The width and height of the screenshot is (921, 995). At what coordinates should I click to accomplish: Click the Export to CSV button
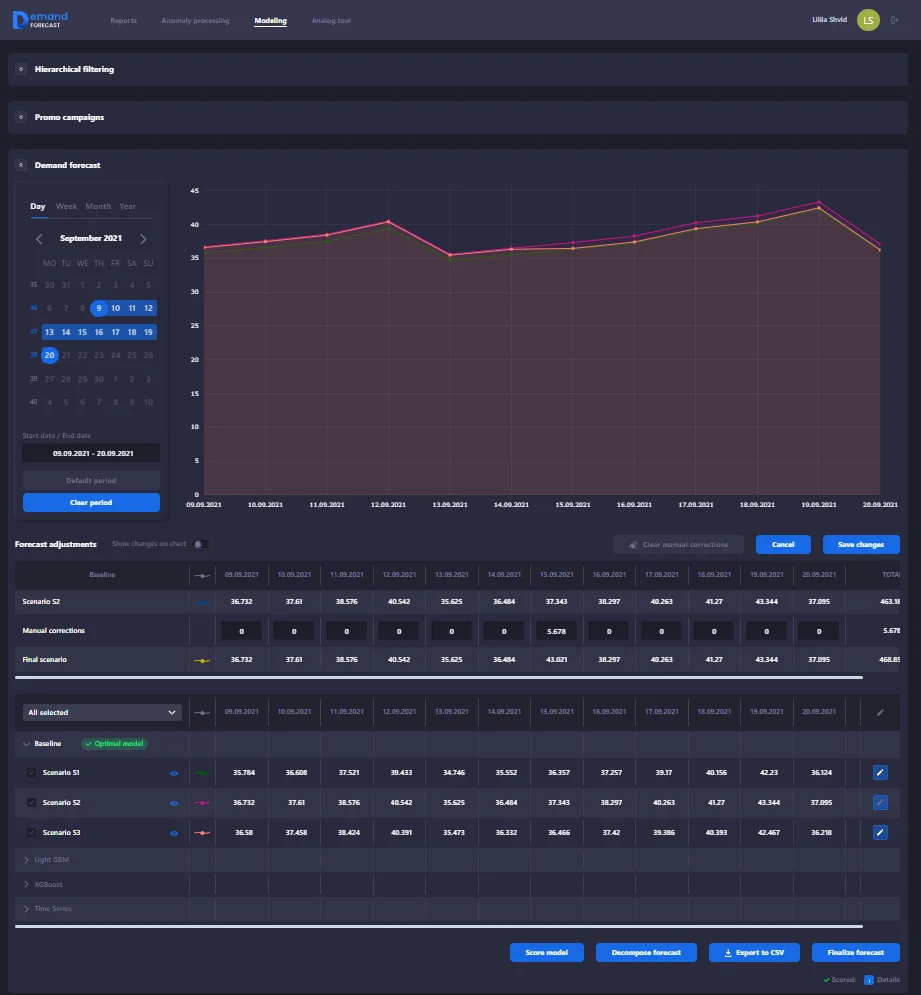754,952
